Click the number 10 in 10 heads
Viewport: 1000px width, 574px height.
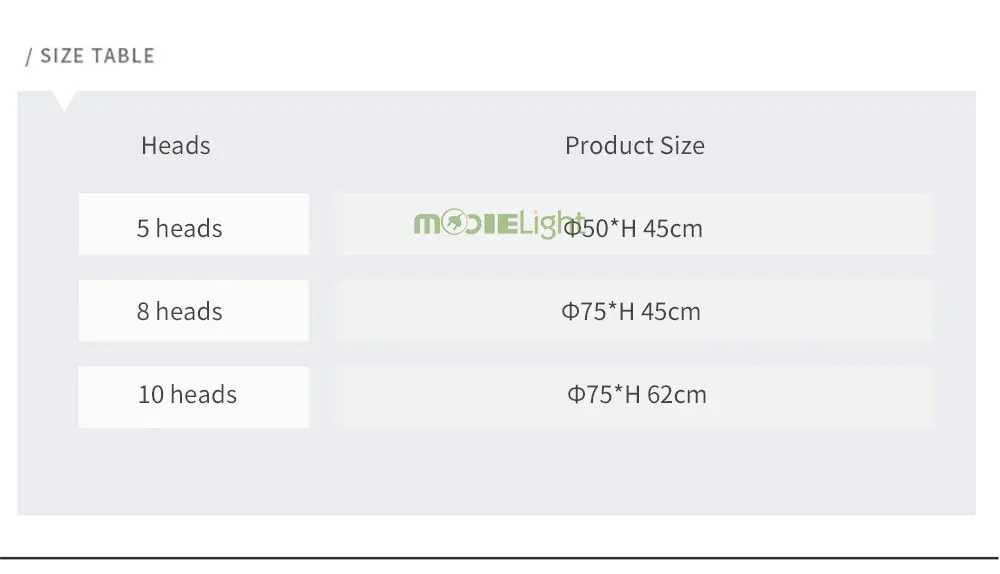pyautogui.click(x=151, y=394)
